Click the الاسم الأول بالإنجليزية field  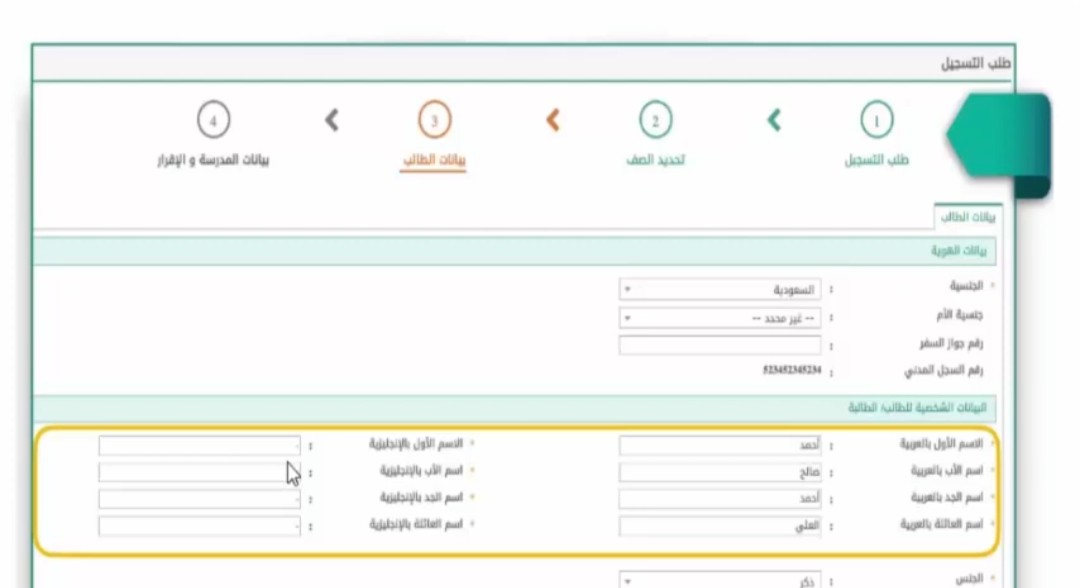(199, 445)
